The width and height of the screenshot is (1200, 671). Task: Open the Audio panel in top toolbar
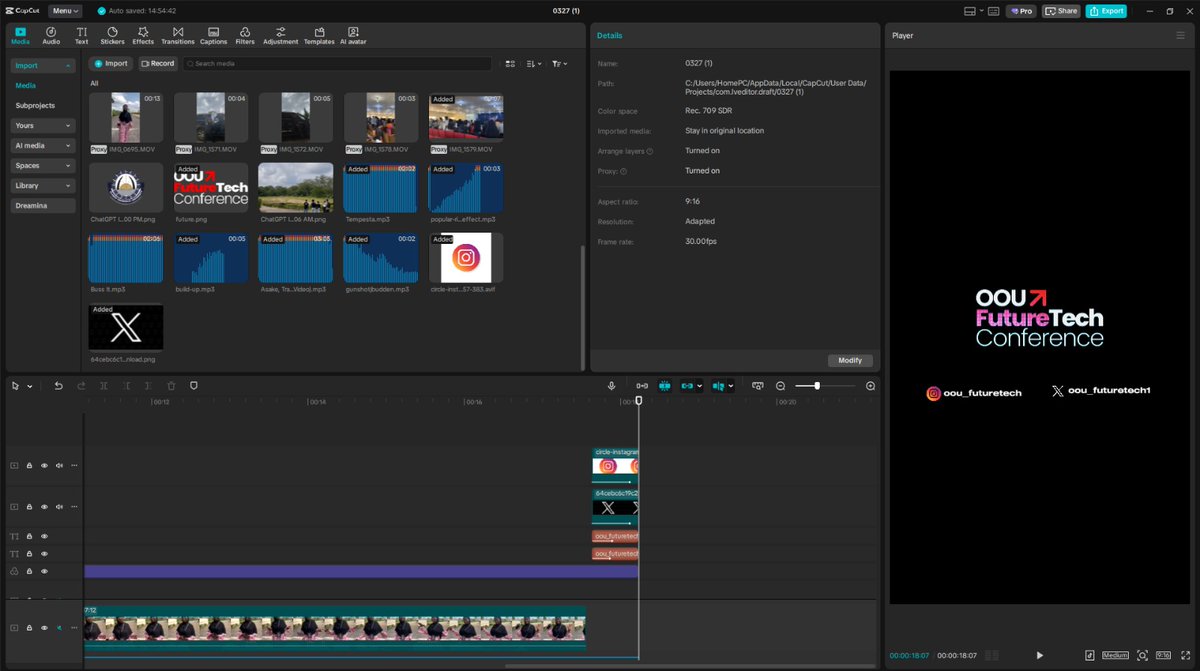coord(51,36)
